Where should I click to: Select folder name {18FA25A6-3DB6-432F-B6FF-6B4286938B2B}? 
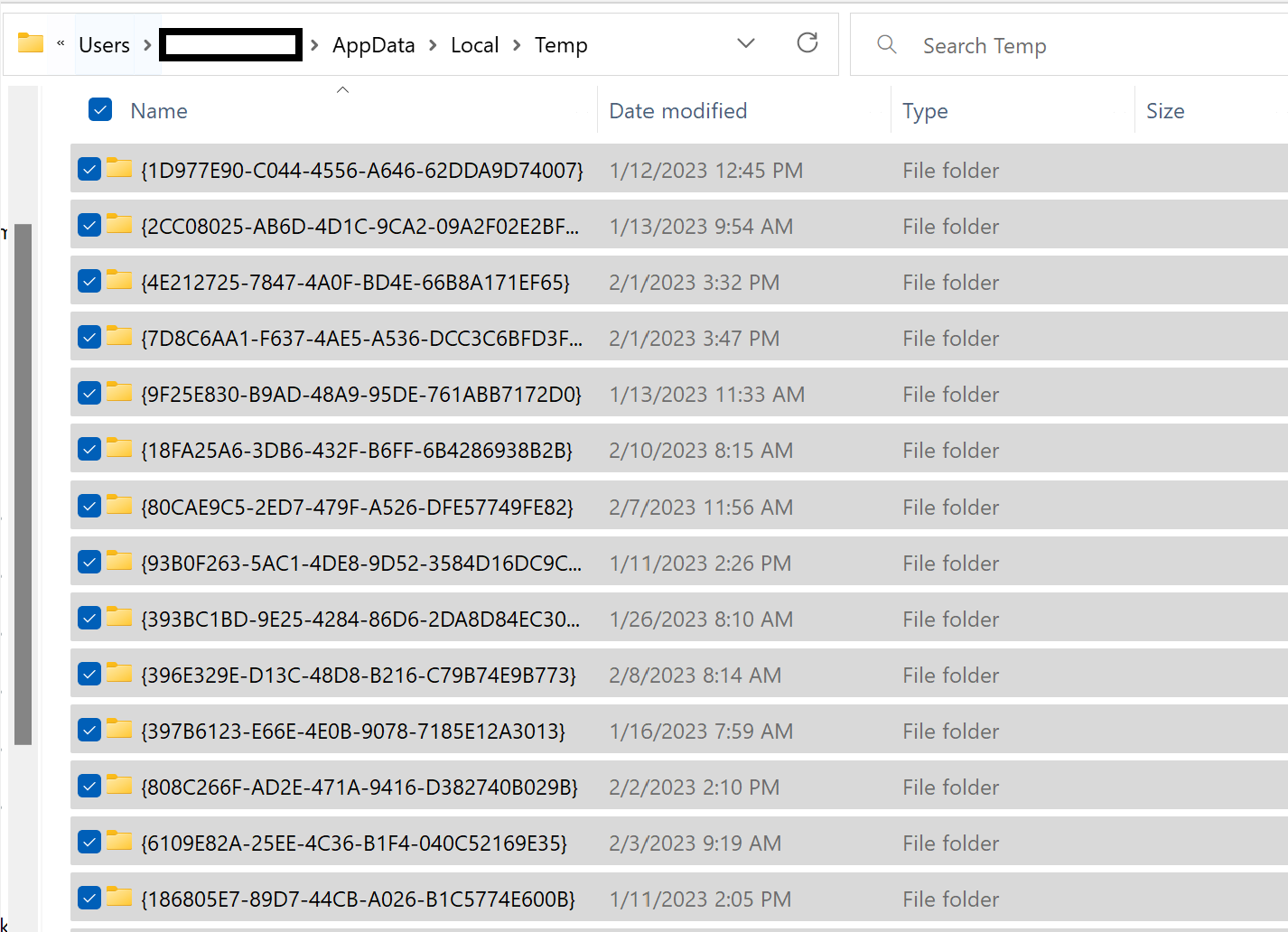pyautogui.click(x=357, y=451)
